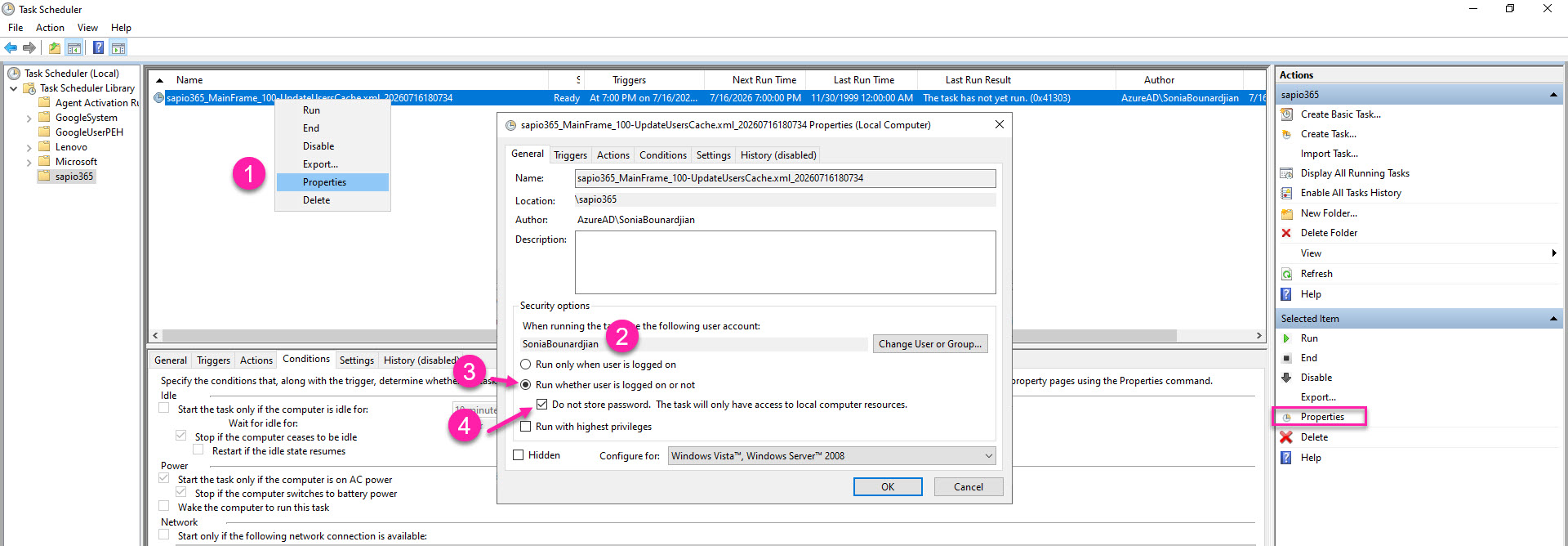
Task: Collapse the Selected Item actions section
Action: click(x=1553, y=319)
